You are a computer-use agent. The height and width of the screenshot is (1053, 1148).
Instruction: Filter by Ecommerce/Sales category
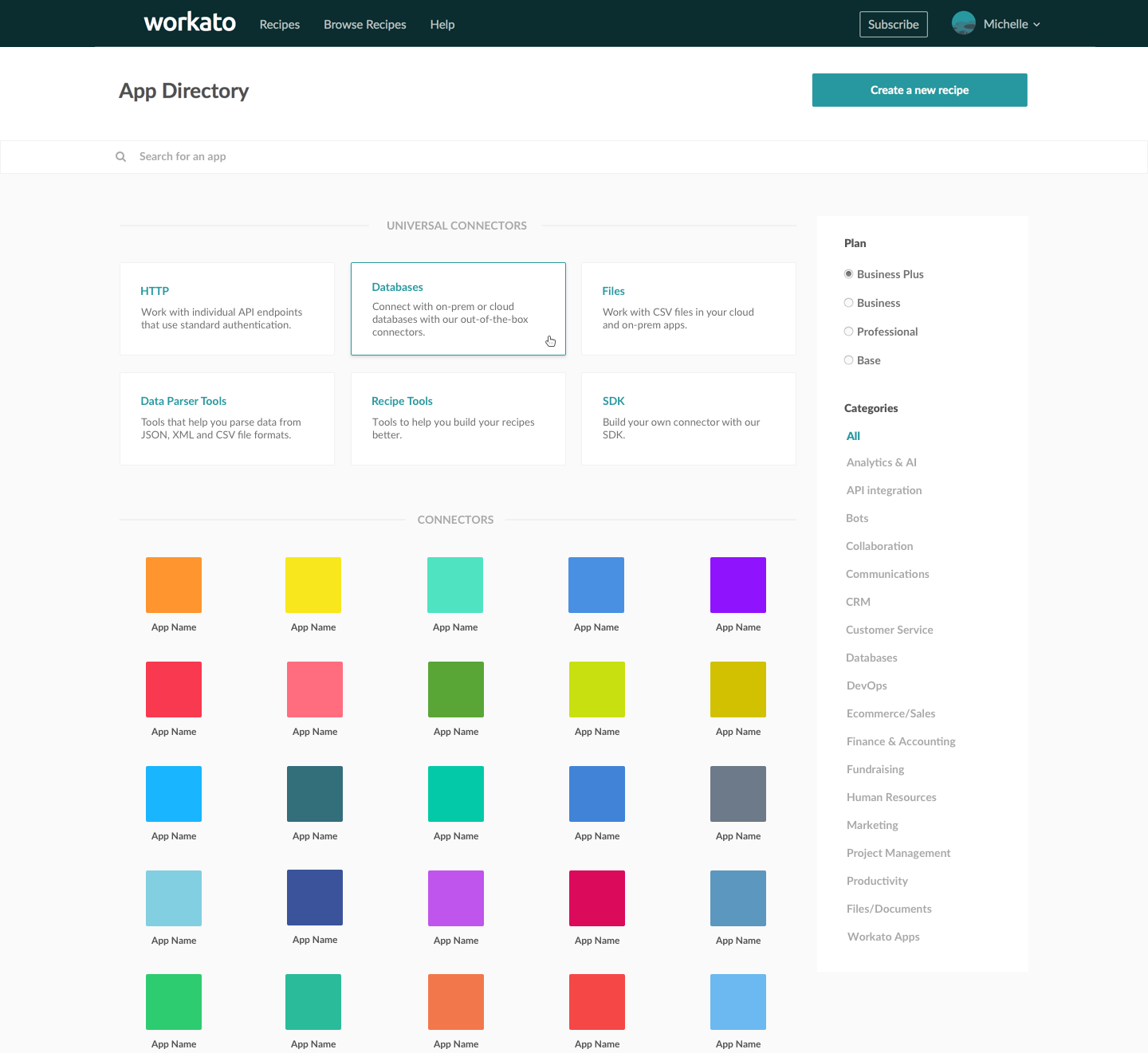tap(890, 713)
